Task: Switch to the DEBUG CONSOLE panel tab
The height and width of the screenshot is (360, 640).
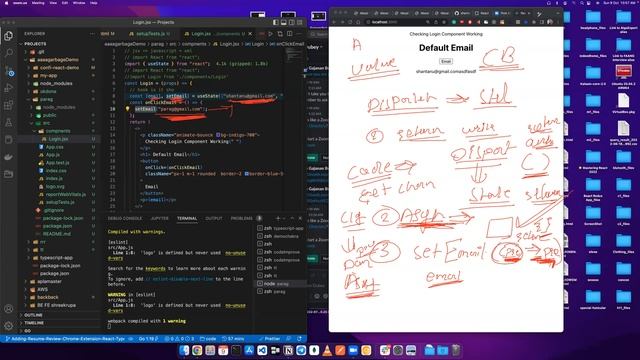Action: tap(125, 218)
